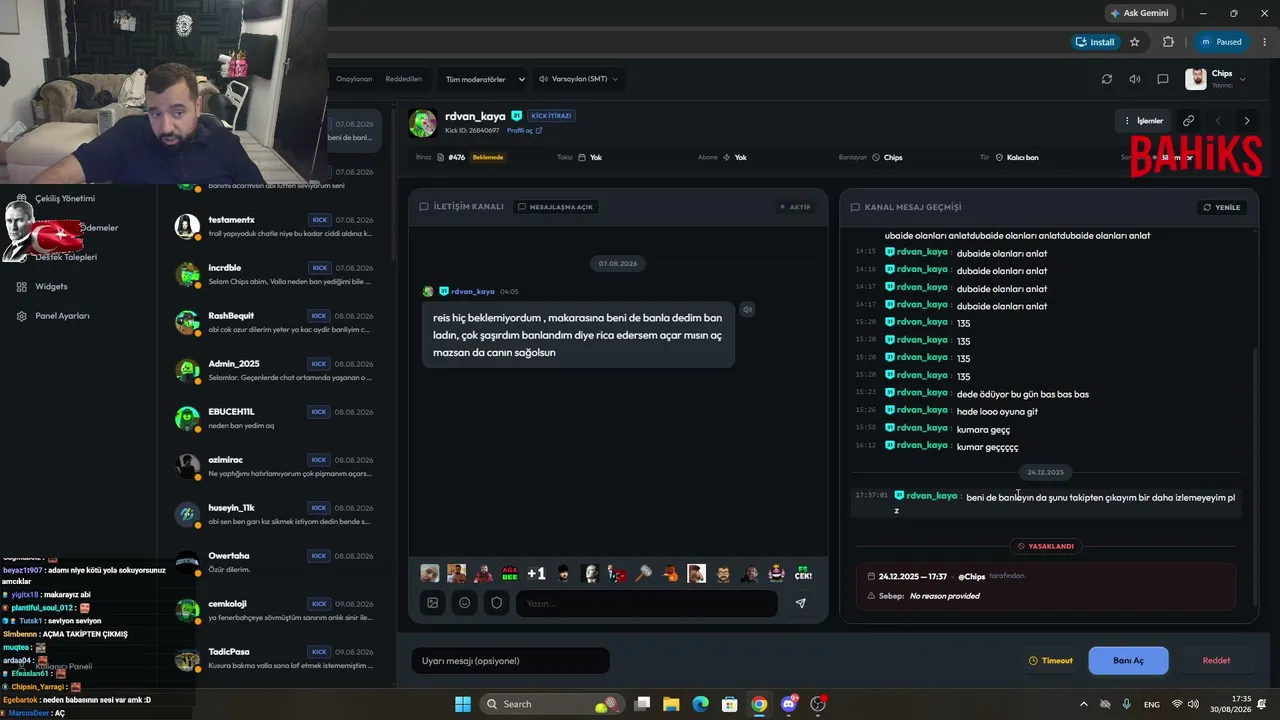Insert the Turkish flag emote
Image resolution: width=1280 pixels, height=720 pixels.
click(617, 574)
